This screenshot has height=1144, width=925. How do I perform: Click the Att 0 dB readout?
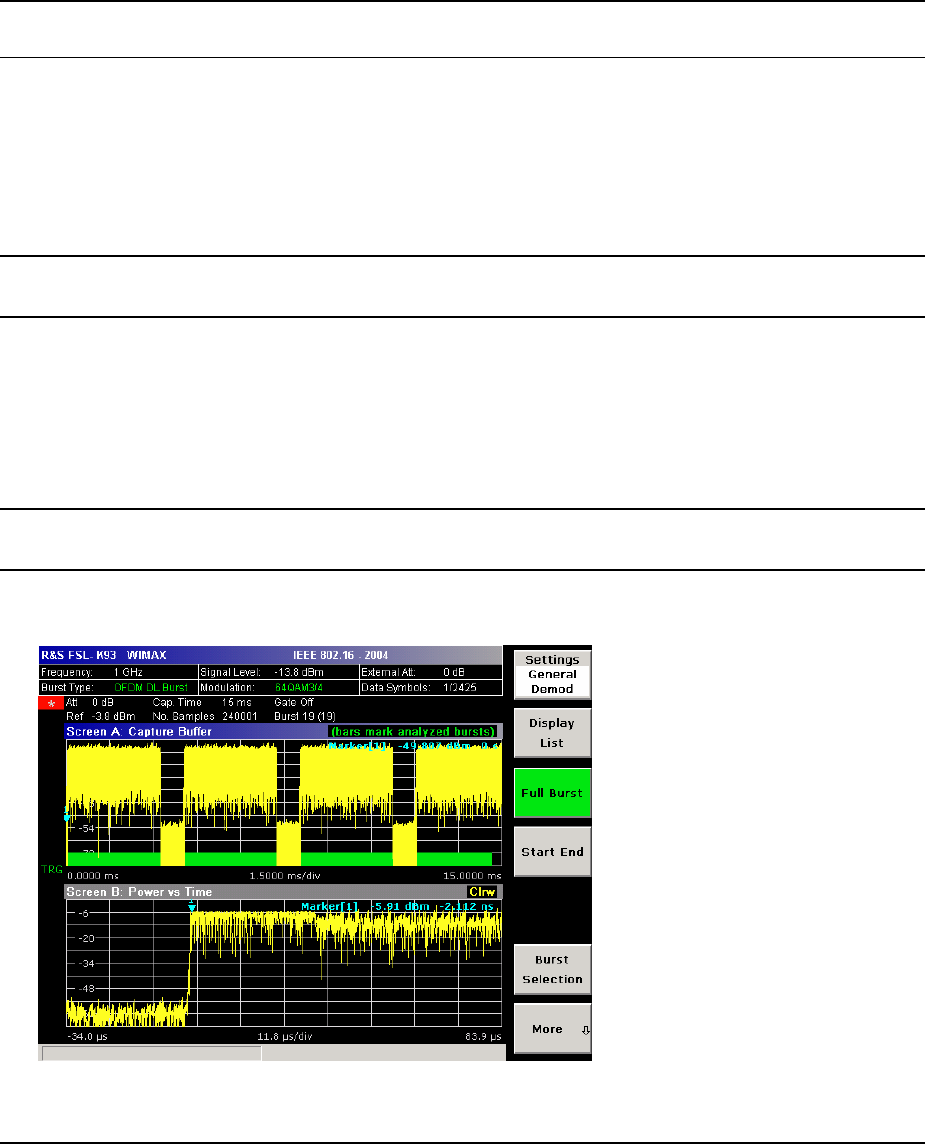pyautogui.click(x=90, y=702)
